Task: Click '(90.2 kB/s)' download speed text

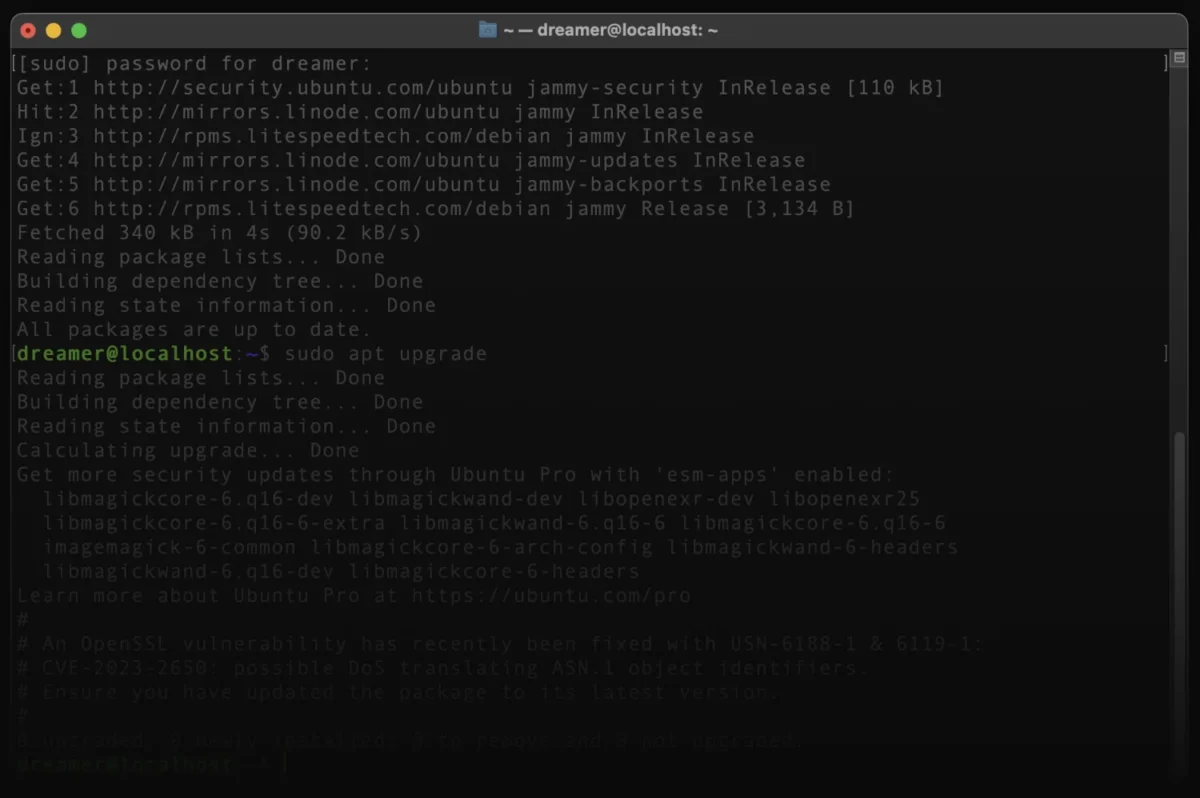Action: coord(353,232)
